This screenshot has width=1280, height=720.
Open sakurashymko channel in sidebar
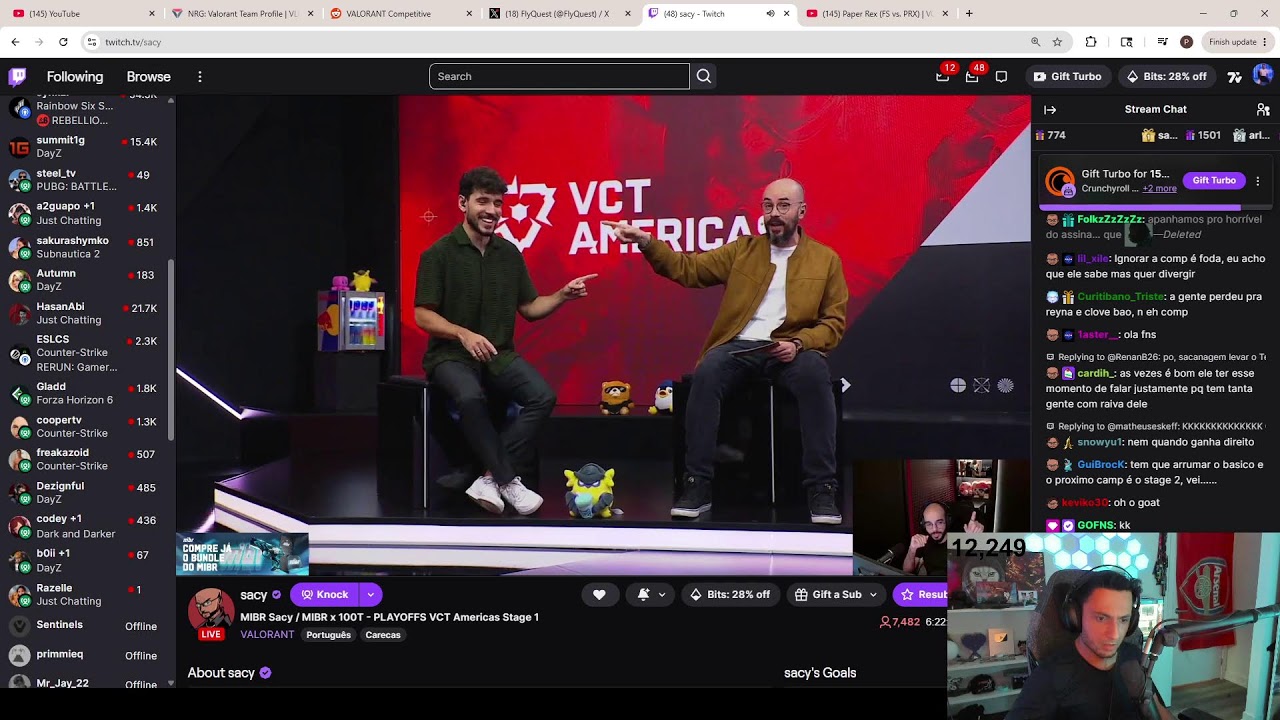coord(88,247)
